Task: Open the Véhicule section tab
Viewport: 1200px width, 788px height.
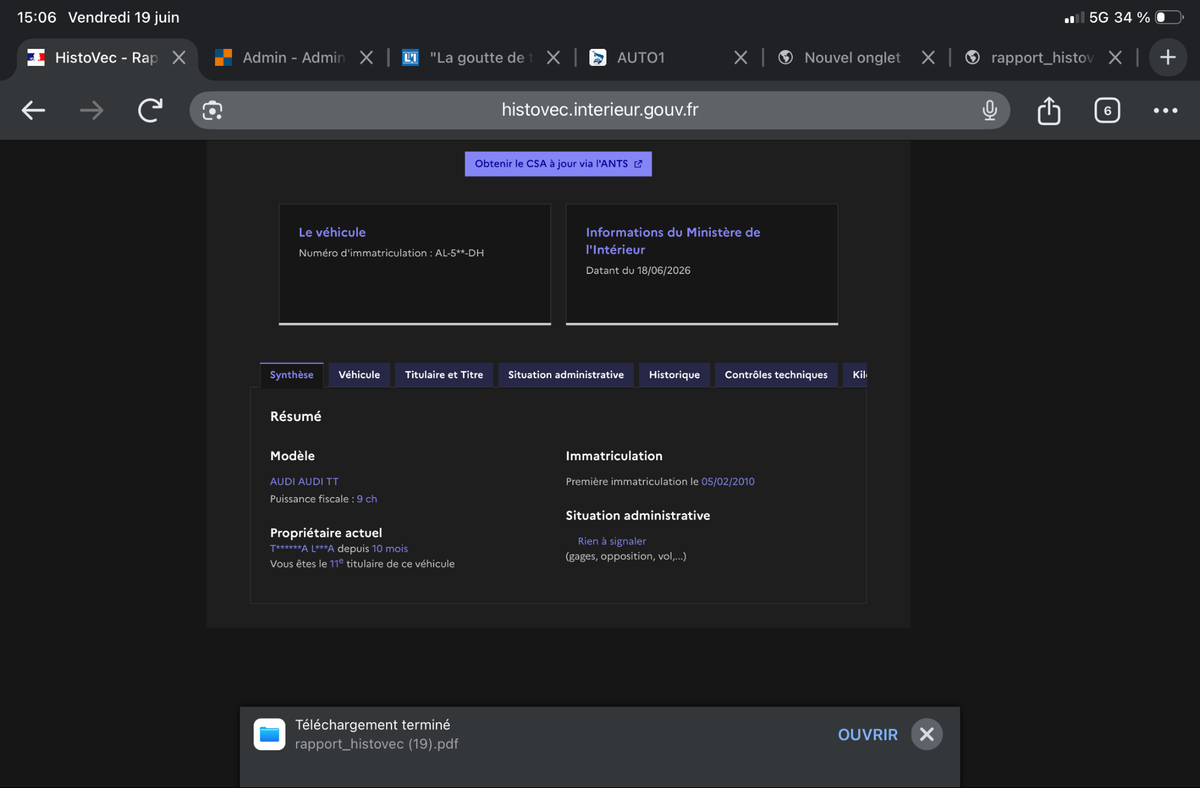Action: tap(359, 375)
